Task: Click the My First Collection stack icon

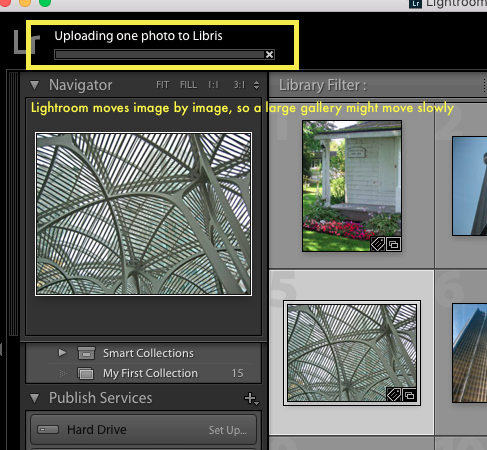Action: click(86, 373)
